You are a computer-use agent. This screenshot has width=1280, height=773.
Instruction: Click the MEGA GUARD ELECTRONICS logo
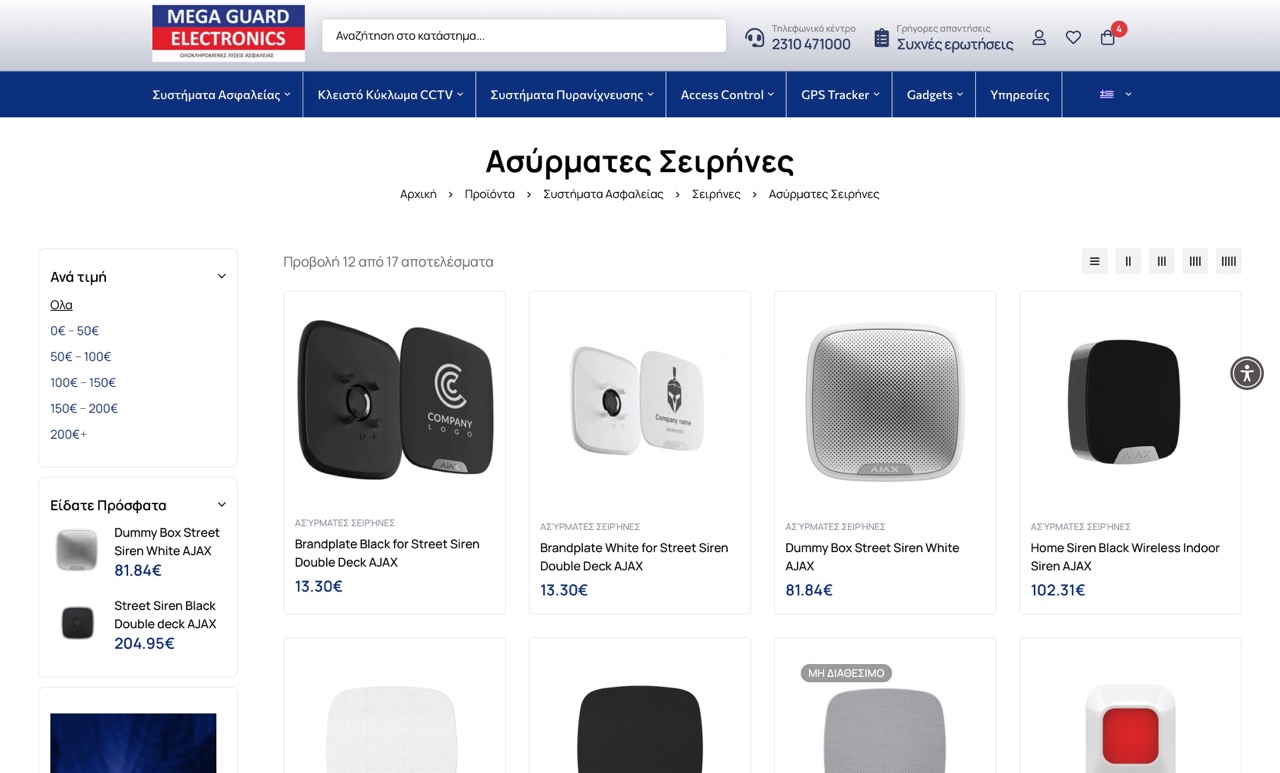tap(228, 33)
